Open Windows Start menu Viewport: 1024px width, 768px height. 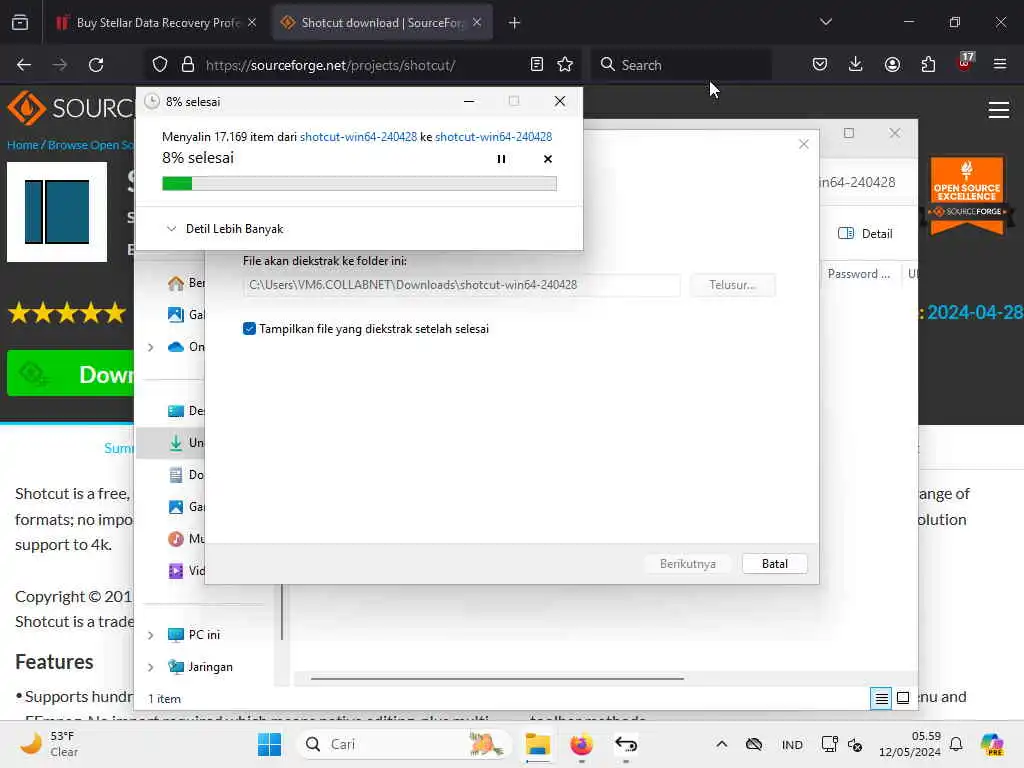[269, 744]
